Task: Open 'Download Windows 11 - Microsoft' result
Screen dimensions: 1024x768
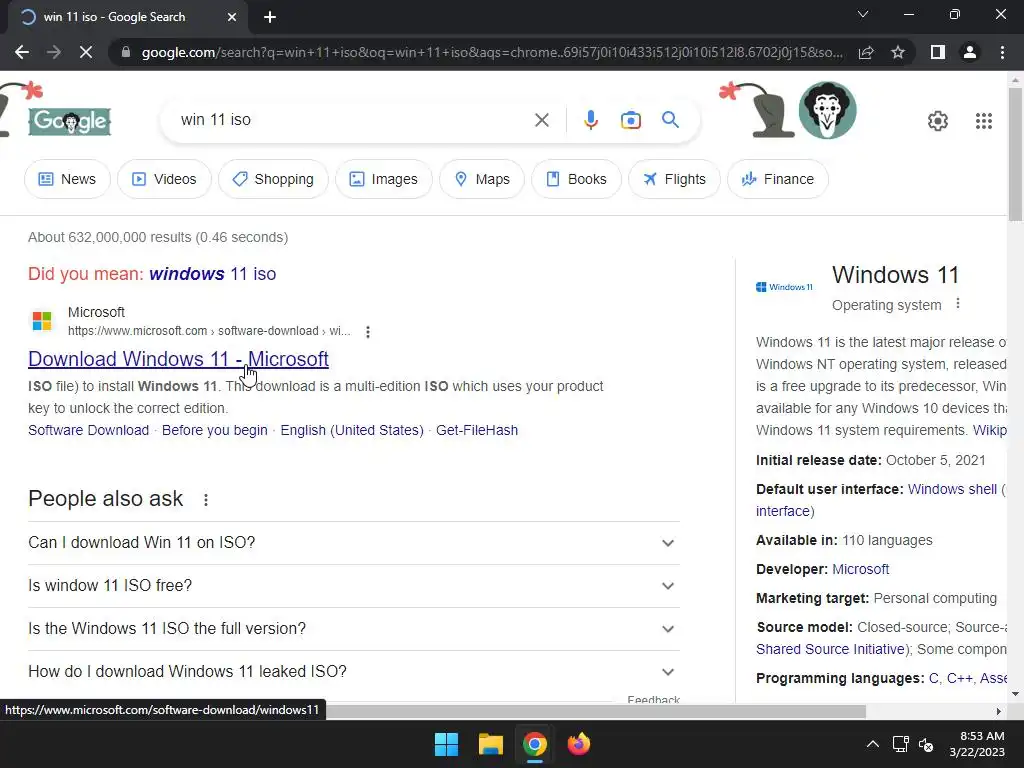Action: pyautogui.click(x=178, y=359)
